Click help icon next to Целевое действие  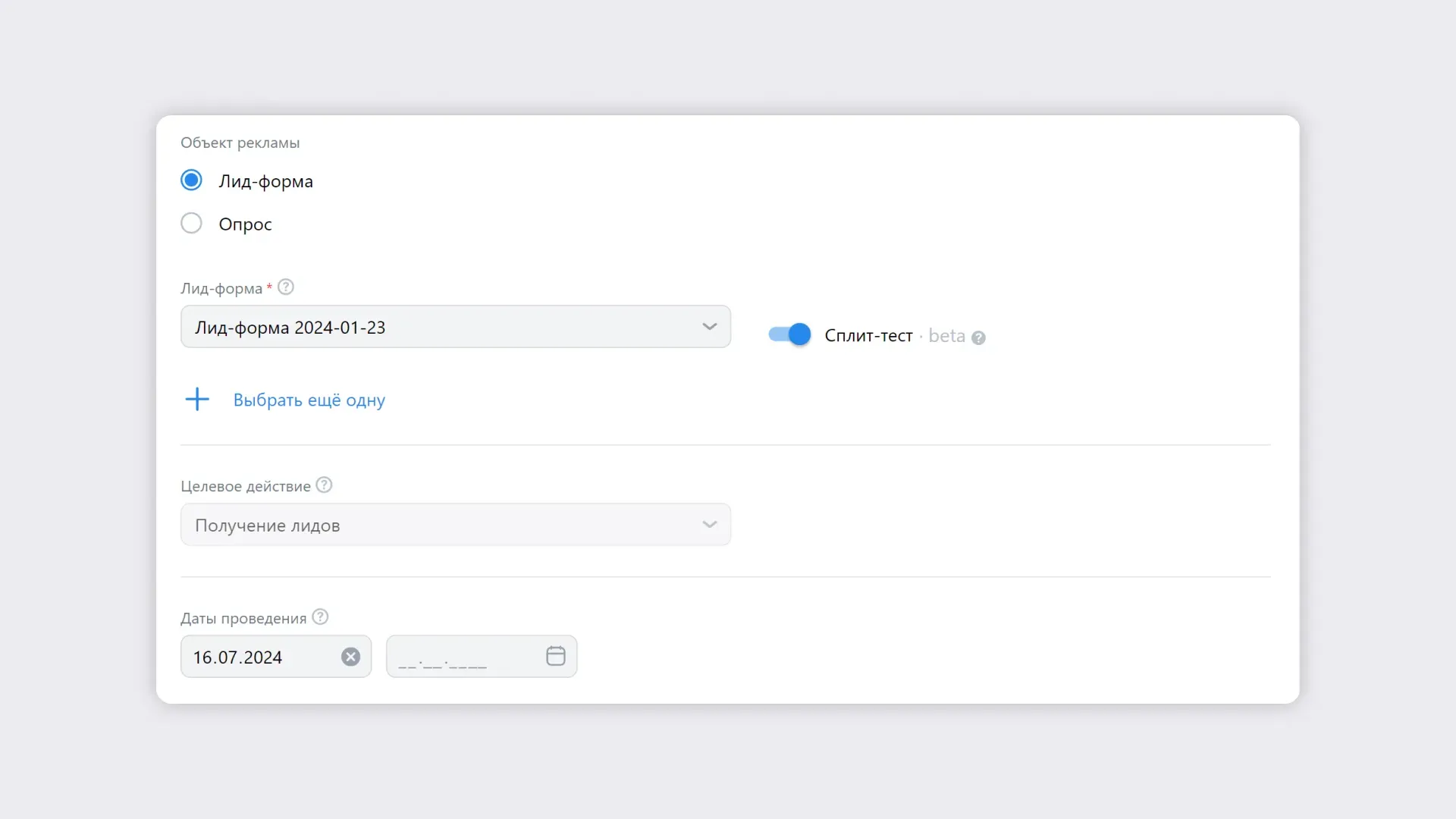click(324, 485)
